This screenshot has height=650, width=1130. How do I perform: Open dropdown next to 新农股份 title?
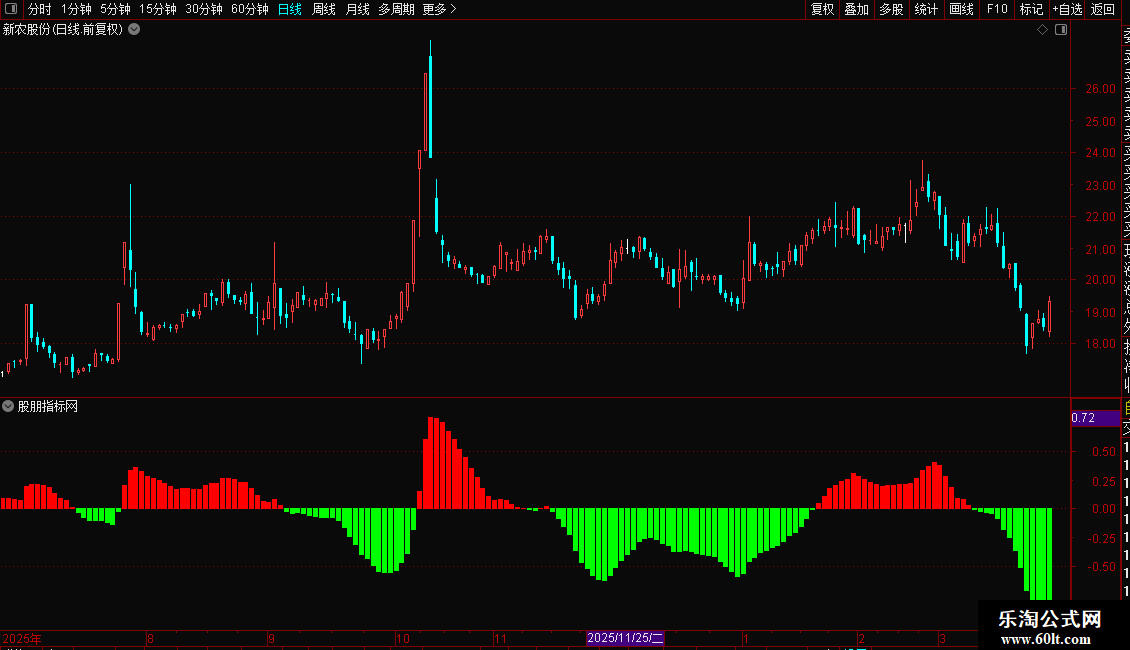134,30
